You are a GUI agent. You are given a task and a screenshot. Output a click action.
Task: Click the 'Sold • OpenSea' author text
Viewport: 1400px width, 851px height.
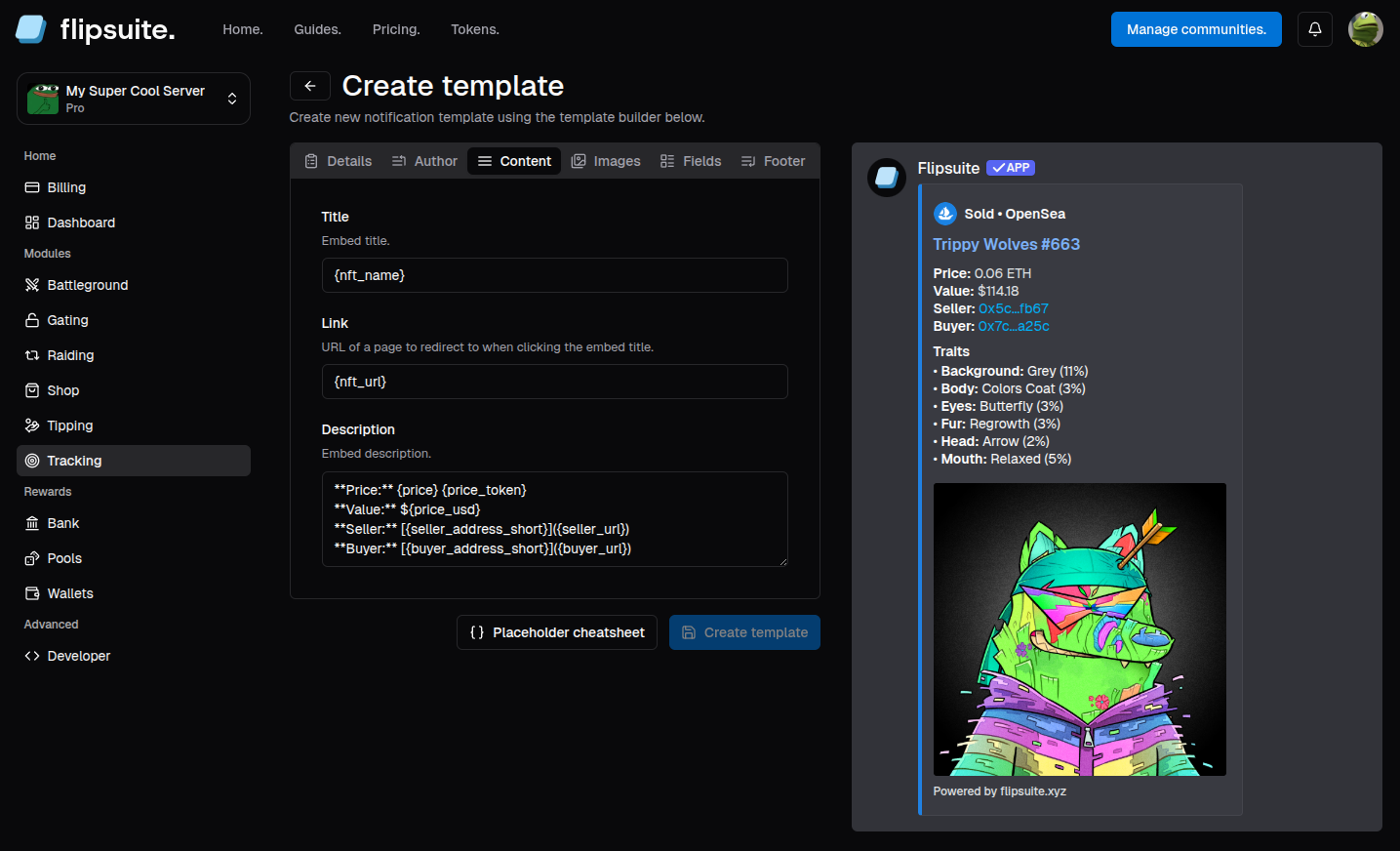pos(1015,214)
